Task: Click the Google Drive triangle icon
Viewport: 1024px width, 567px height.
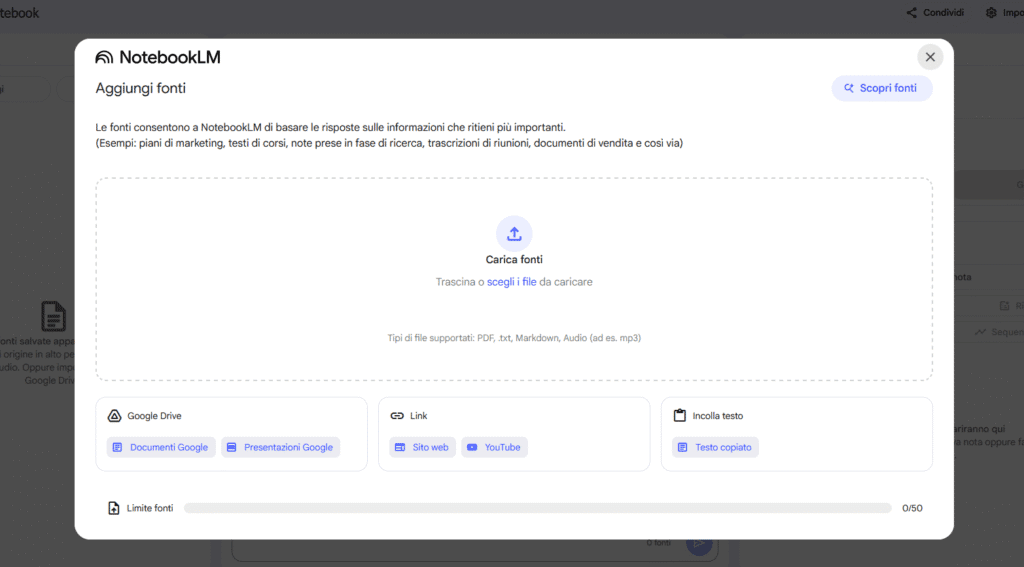Action: coord(114,415)
